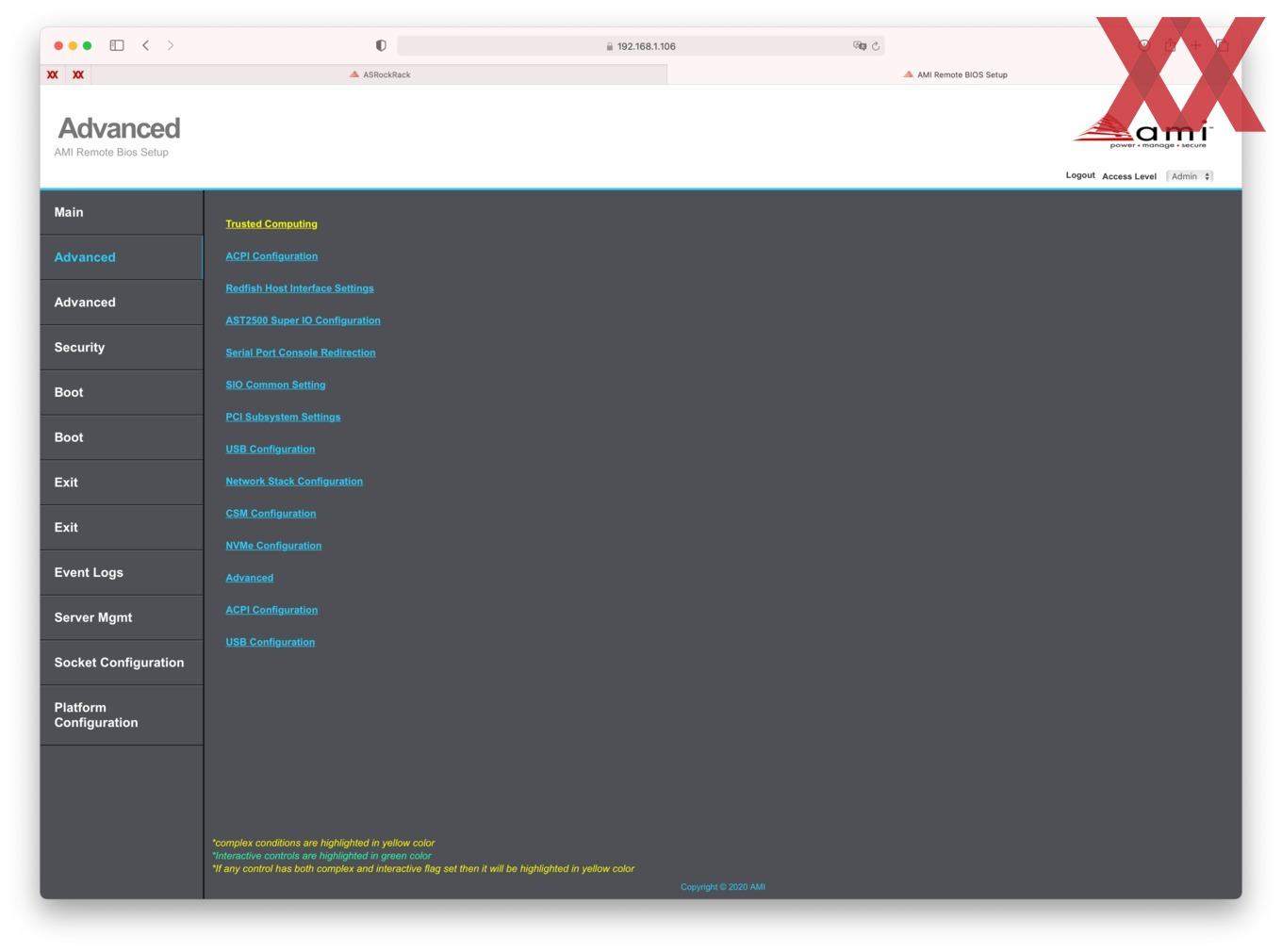This screenshot has width=1282, height=952.
Task: Open the CSM Configuration link
Action: (x=271, y=514)
